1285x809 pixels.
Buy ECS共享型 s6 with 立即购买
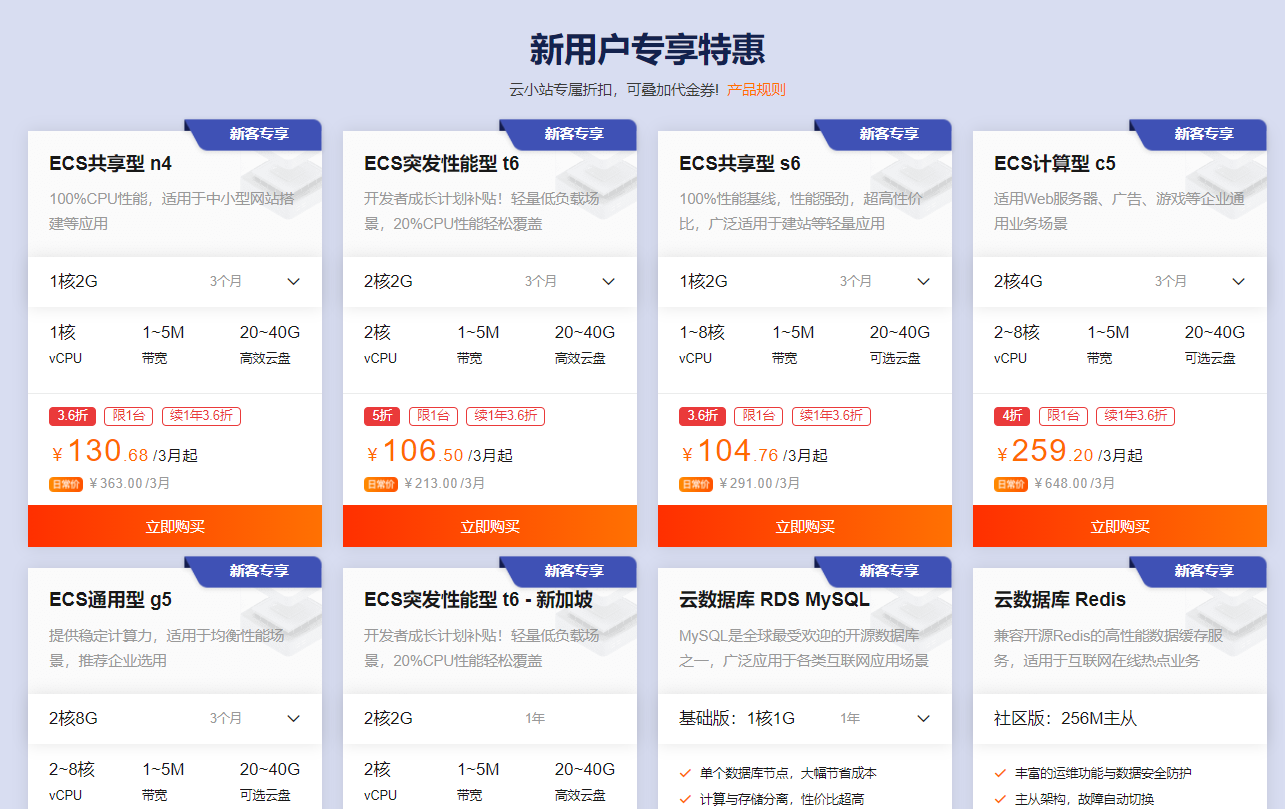(805, 526)
